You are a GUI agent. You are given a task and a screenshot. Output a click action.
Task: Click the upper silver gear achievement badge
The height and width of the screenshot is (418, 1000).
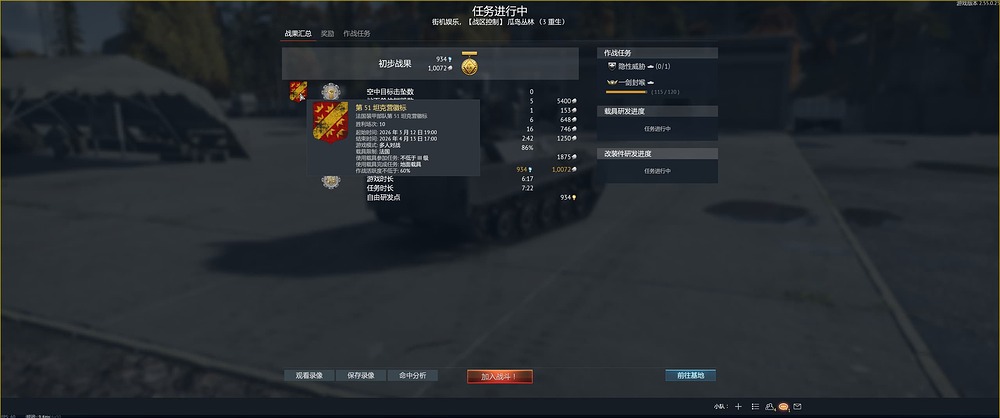[330, 91]
